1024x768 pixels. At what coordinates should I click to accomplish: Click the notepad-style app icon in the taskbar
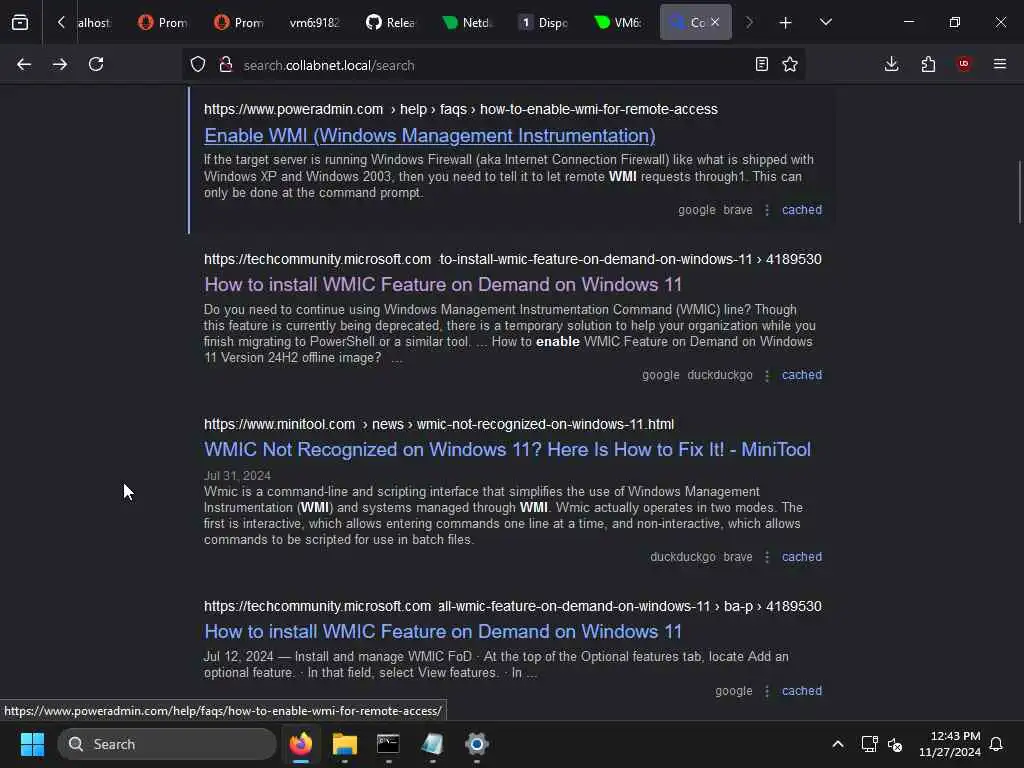[x=432, y=744]
